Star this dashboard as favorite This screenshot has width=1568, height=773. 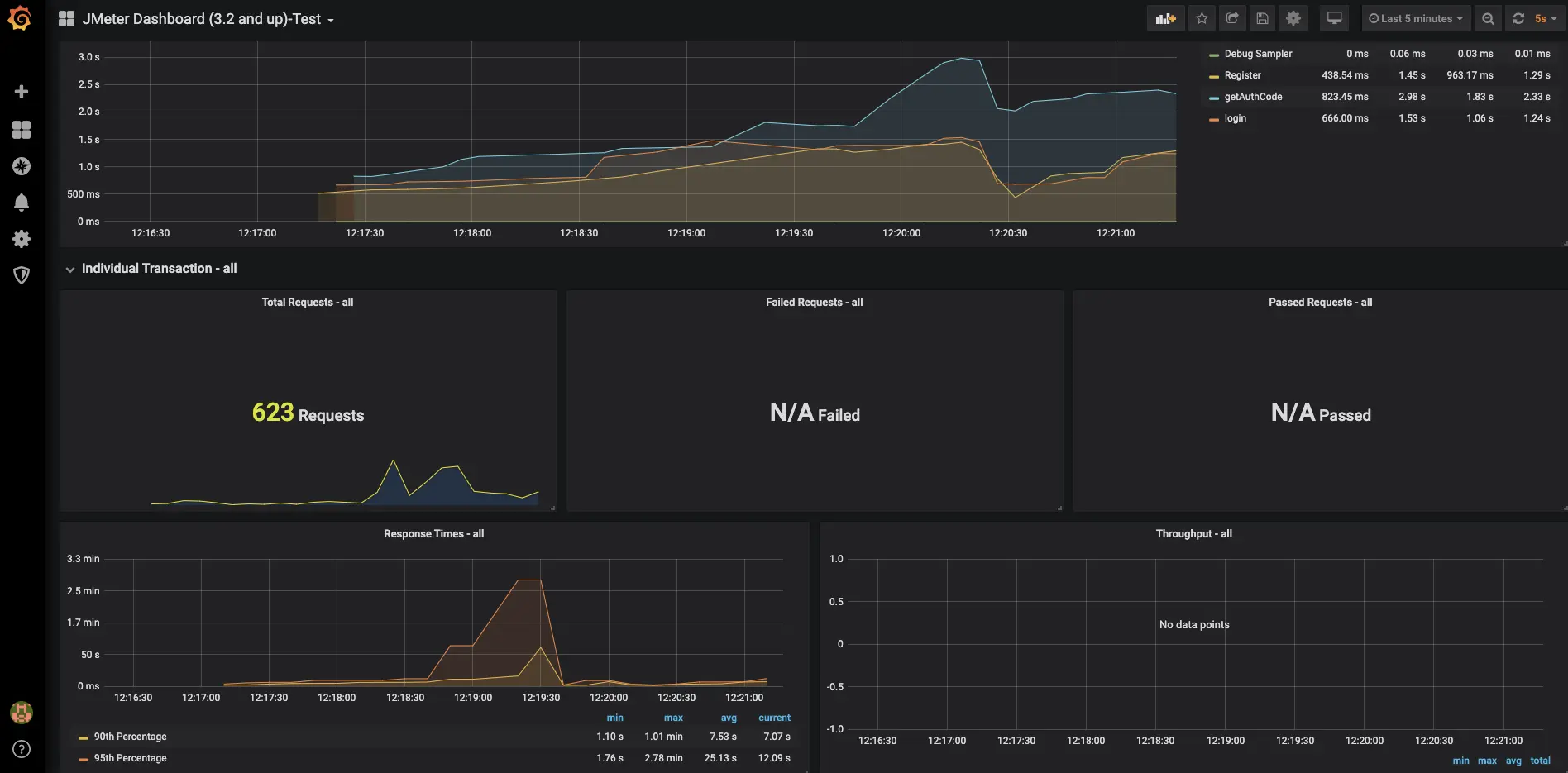1202,18
